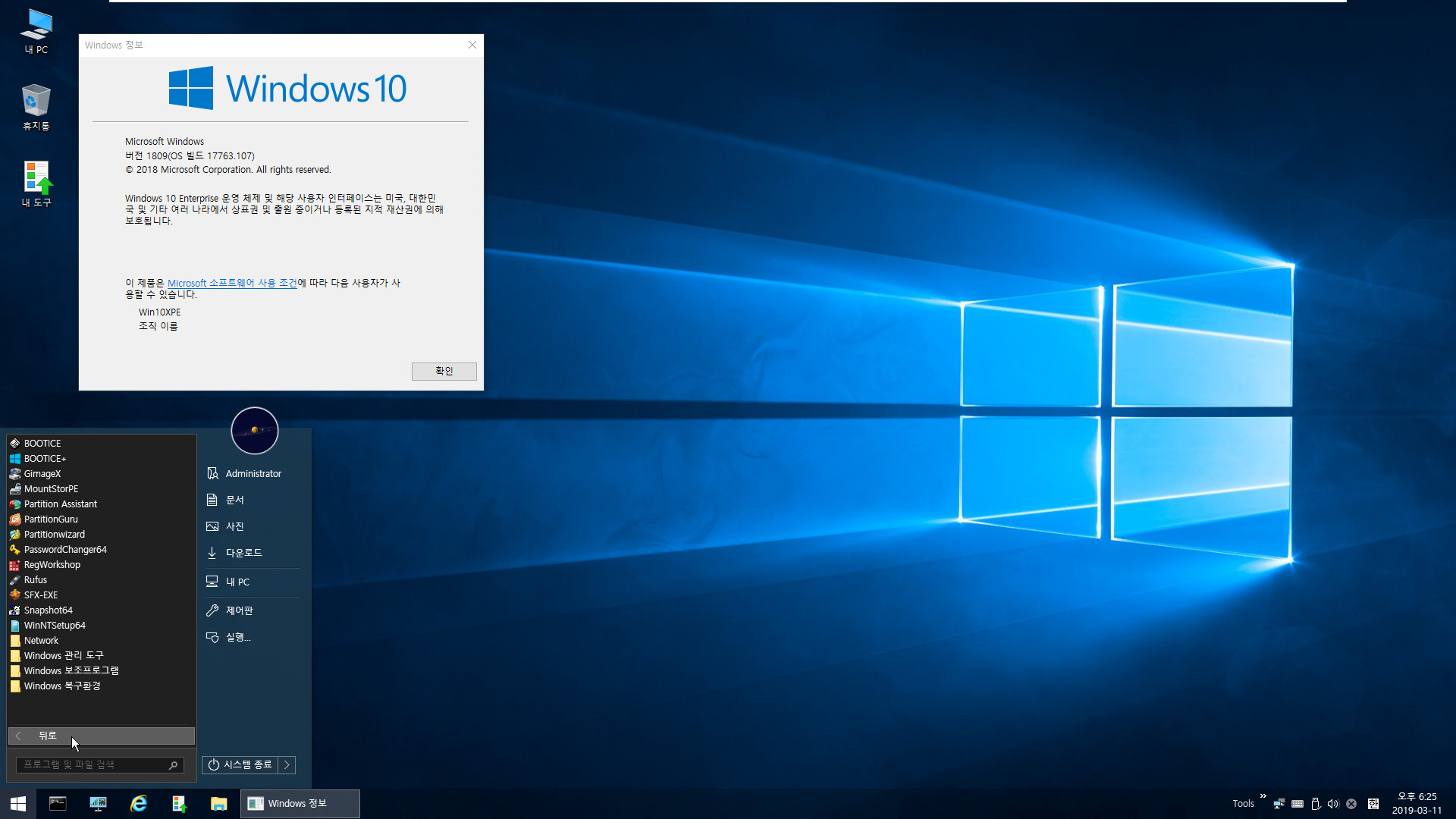Open the 내 도구 desktop shortcut
Screen dimensions: 1456x819
tap(36, 184)
